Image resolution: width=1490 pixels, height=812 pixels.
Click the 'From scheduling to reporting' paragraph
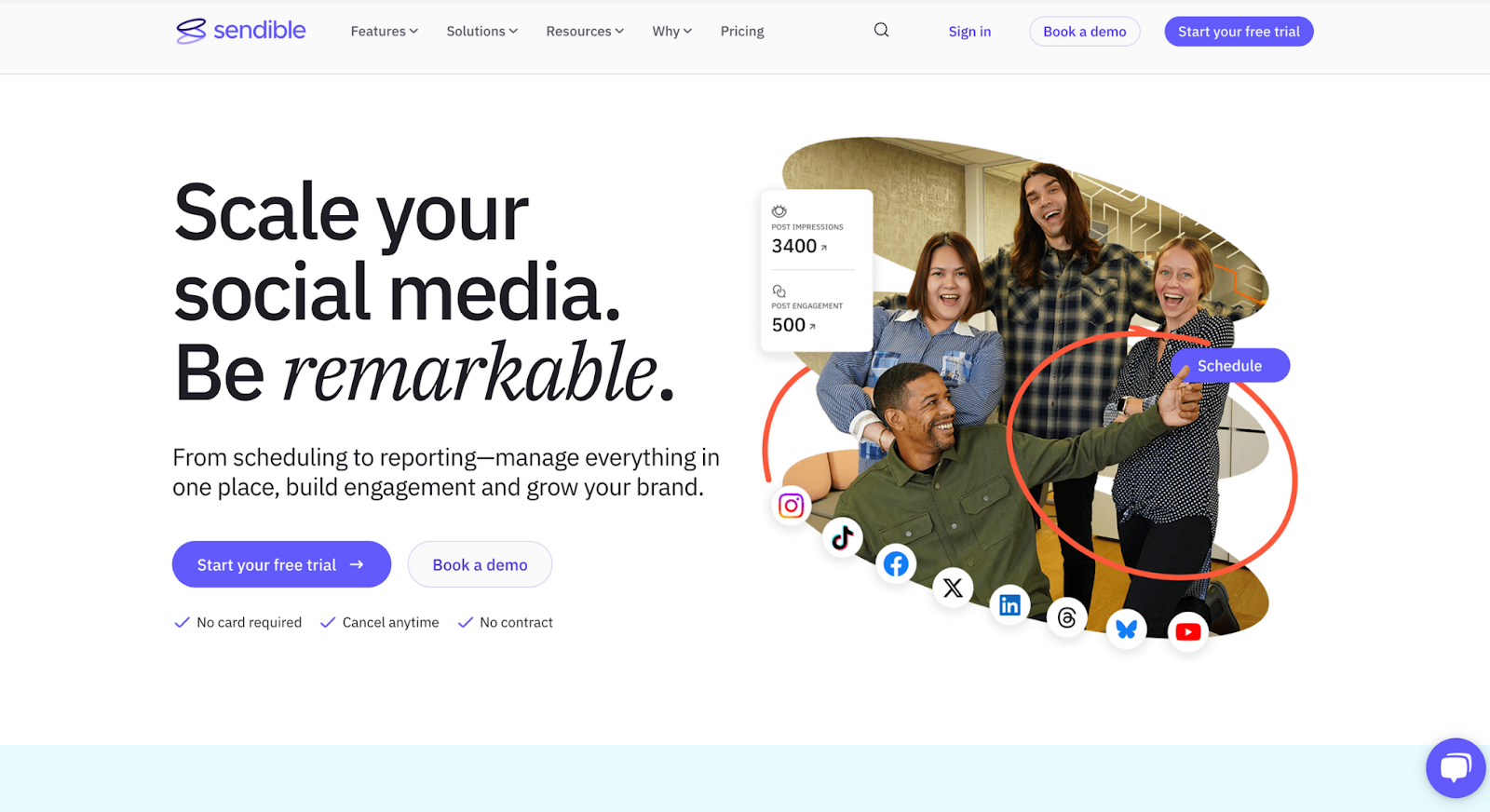[x=446, y=472]
